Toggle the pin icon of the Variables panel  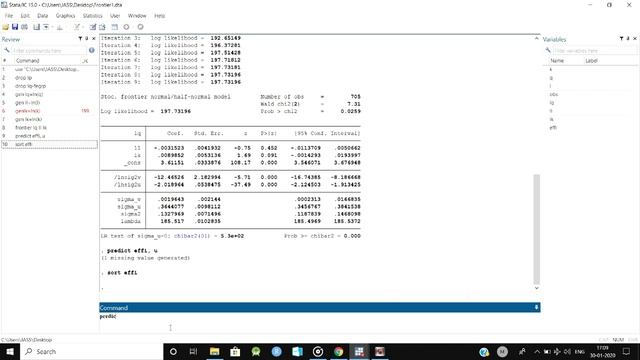tap(628, 38)
